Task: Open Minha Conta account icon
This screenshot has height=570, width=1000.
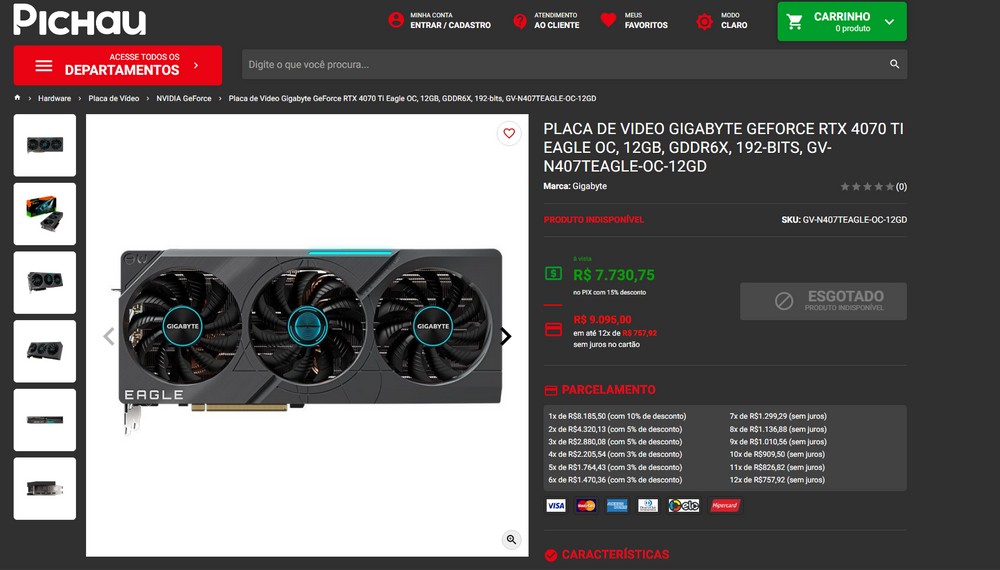Action: click(x=396, y=20)
